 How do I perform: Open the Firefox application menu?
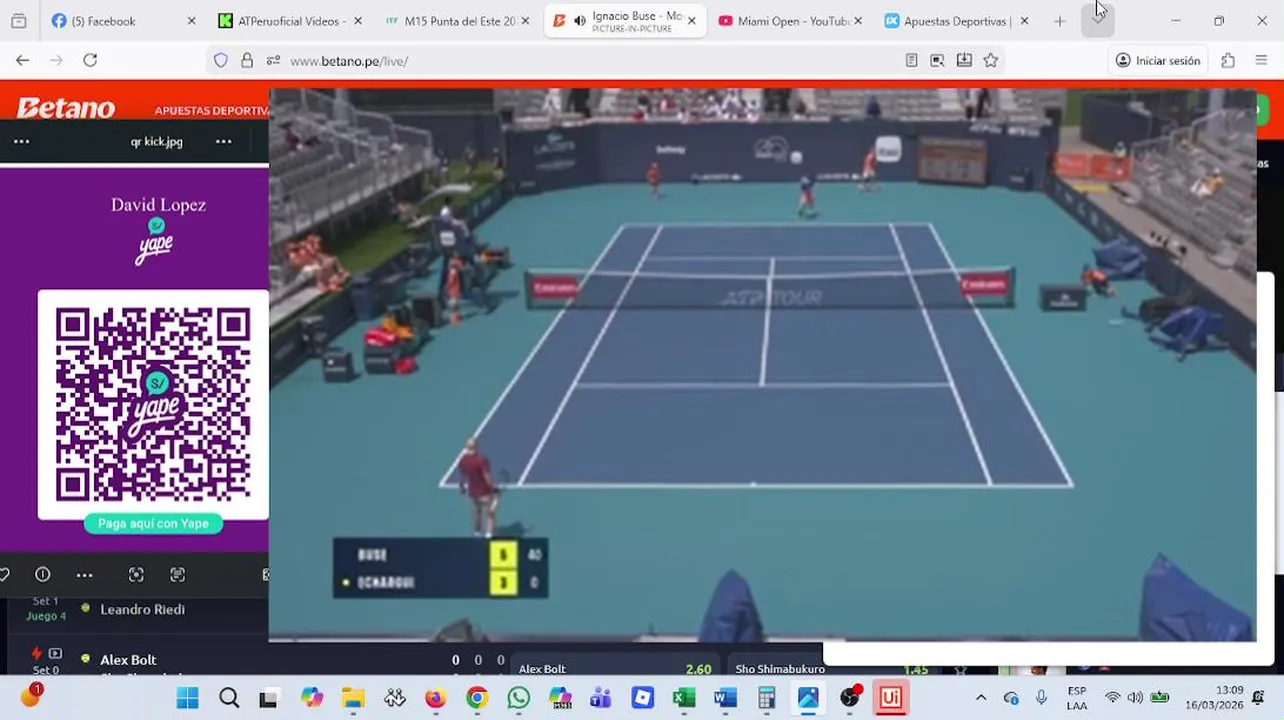(1261, 61)
